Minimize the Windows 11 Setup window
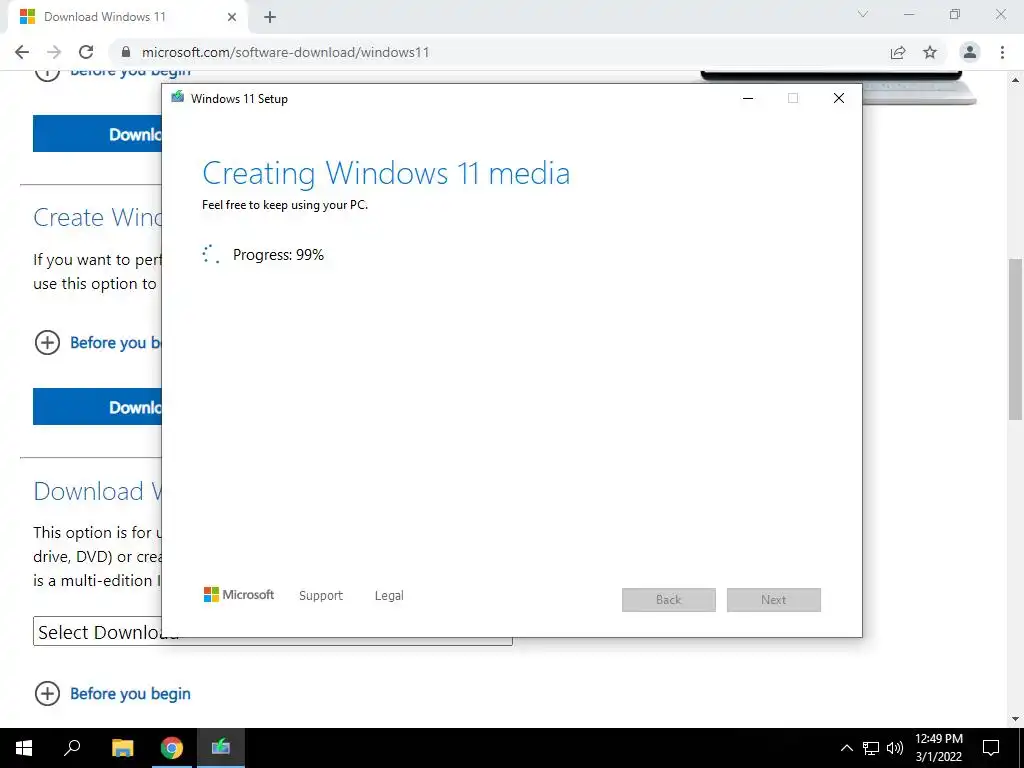 coord(748,98)
